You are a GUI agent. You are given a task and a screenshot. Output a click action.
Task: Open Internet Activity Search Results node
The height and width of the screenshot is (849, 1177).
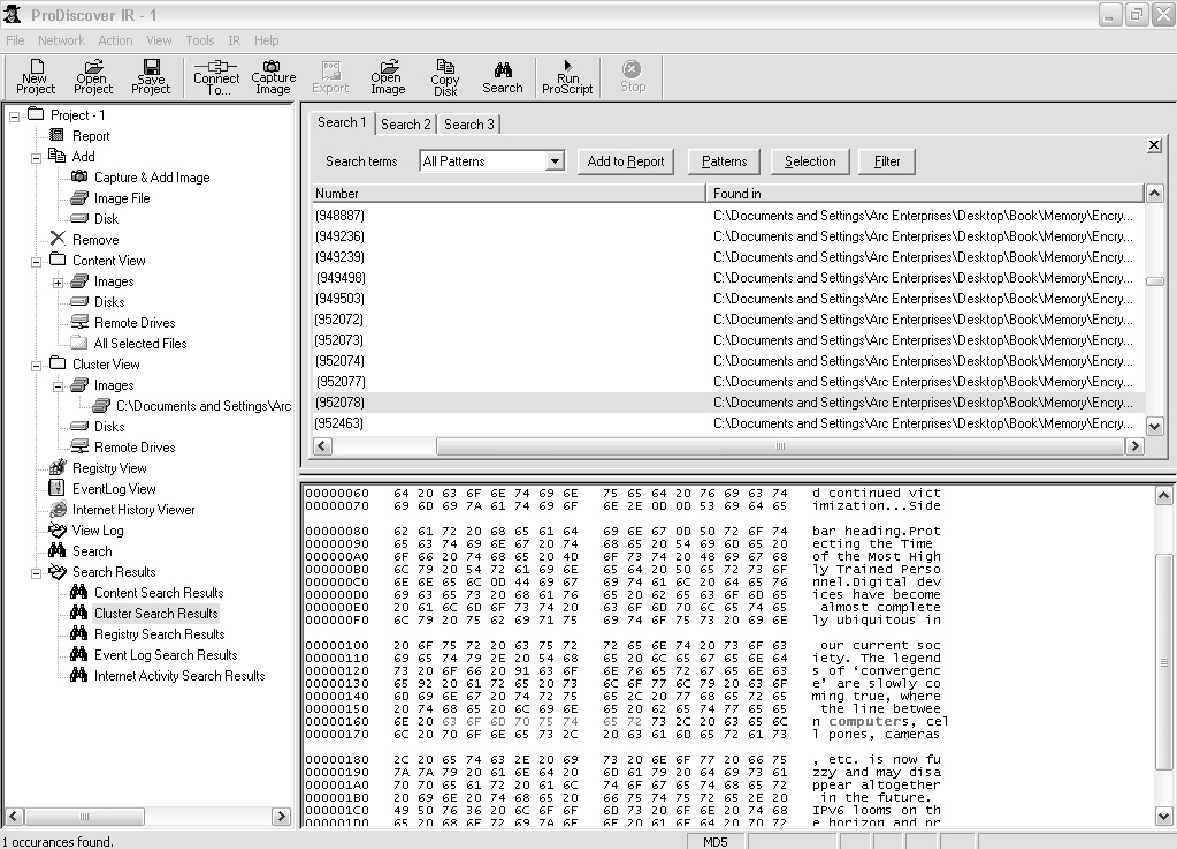(179, 676)
